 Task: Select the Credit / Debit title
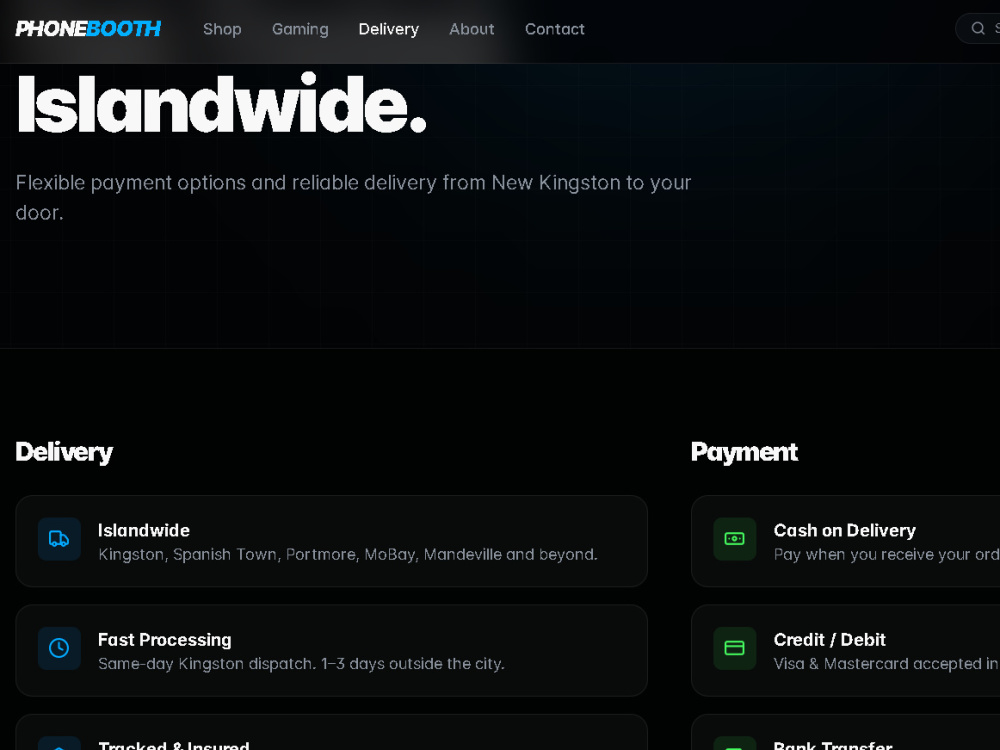click(830, 640)
